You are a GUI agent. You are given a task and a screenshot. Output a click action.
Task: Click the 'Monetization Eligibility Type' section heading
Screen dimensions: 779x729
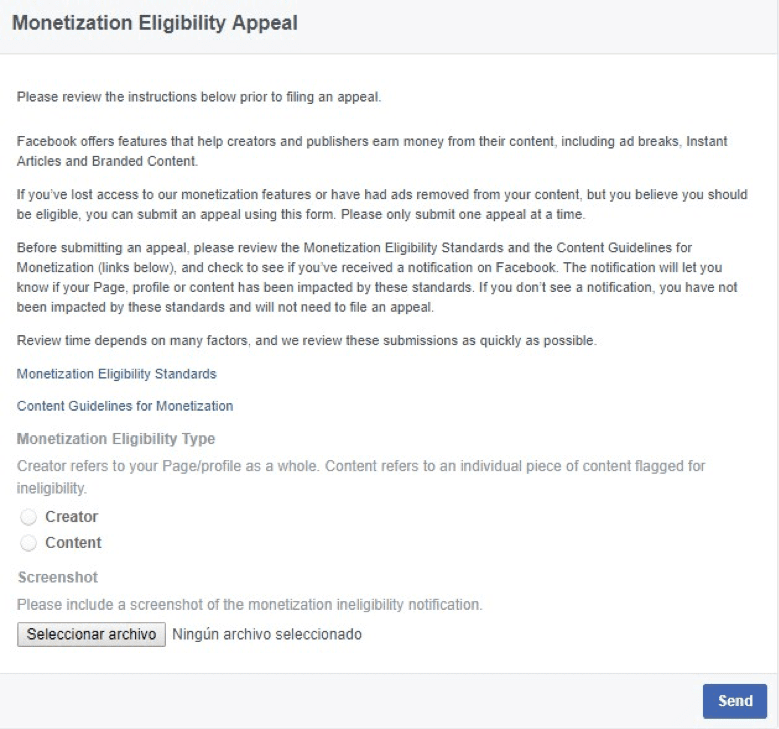tap(116, 439)
